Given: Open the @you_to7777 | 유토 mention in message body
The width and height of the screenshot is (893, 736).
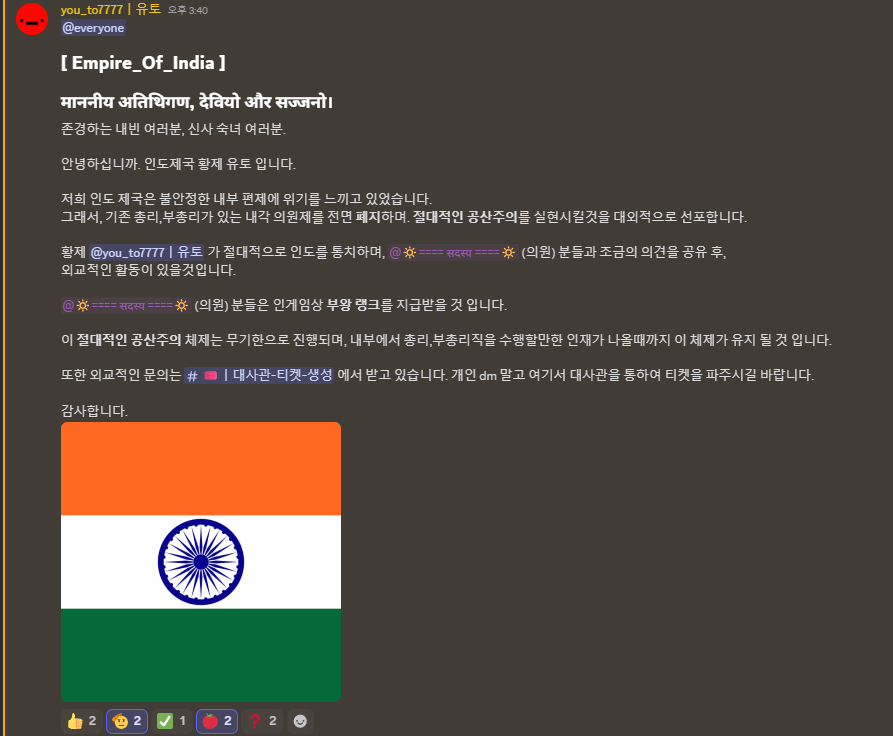Looking at the screenshot, I should [x=146, y=252].
